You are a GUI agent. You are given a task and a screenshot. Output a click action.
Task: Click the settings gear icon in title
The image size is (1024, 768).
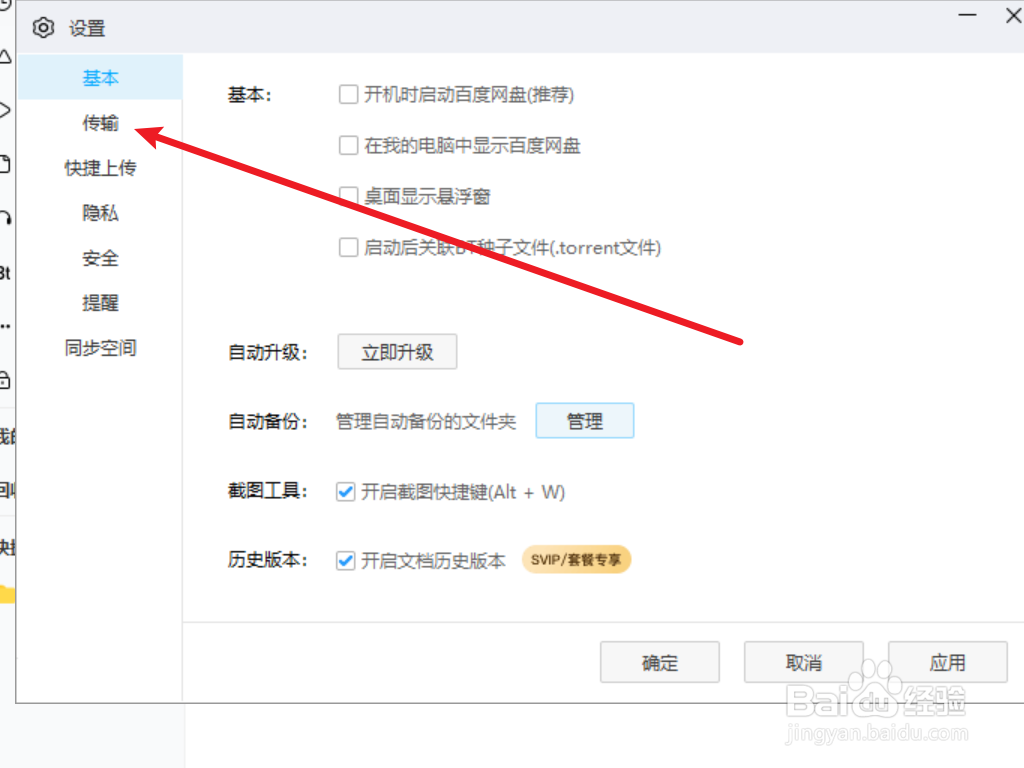click(x=44, y=28)
